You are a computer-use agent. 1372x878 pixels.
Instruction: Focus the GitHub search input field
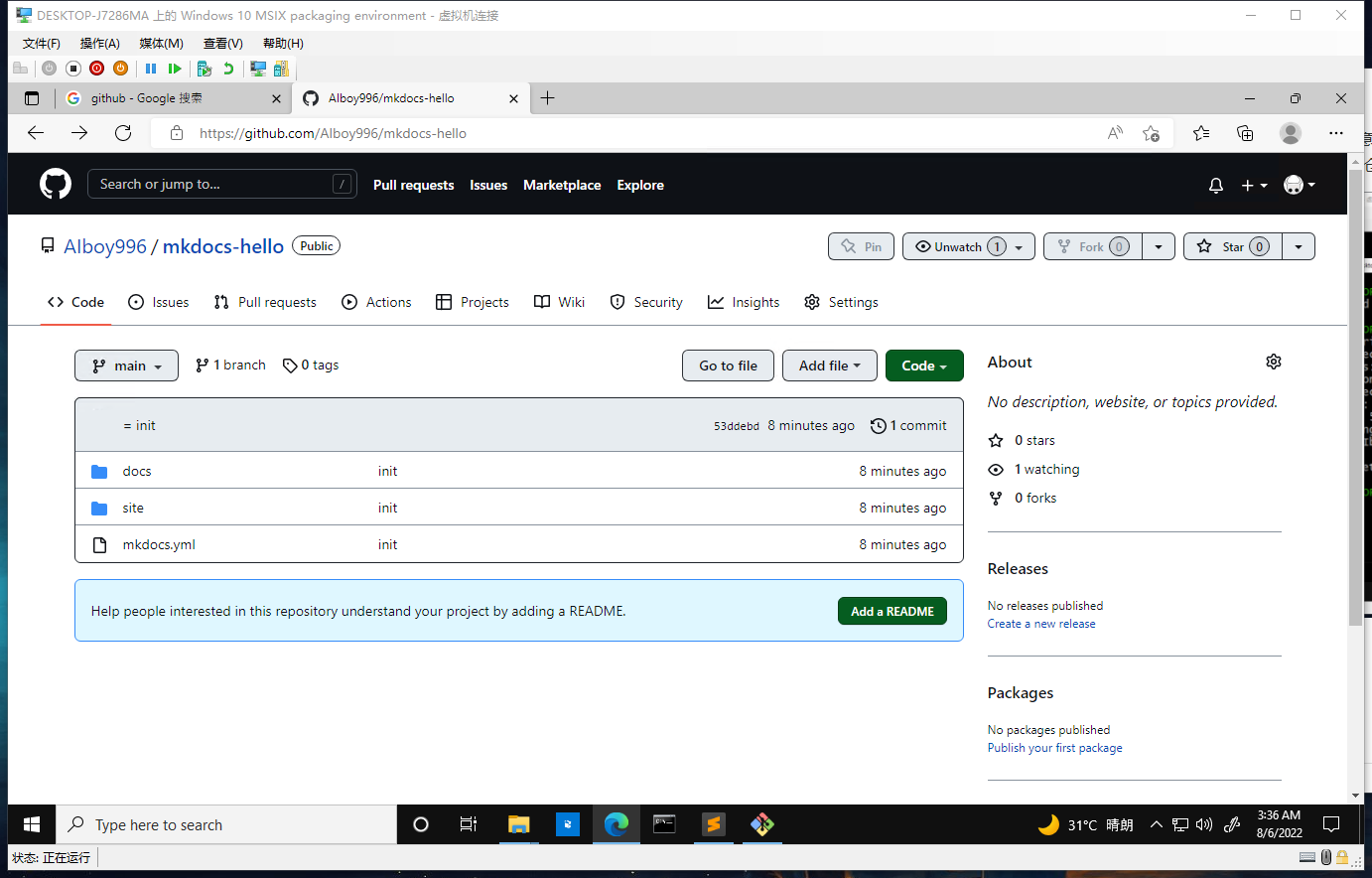pyautogui.click(x=213, y=184)
